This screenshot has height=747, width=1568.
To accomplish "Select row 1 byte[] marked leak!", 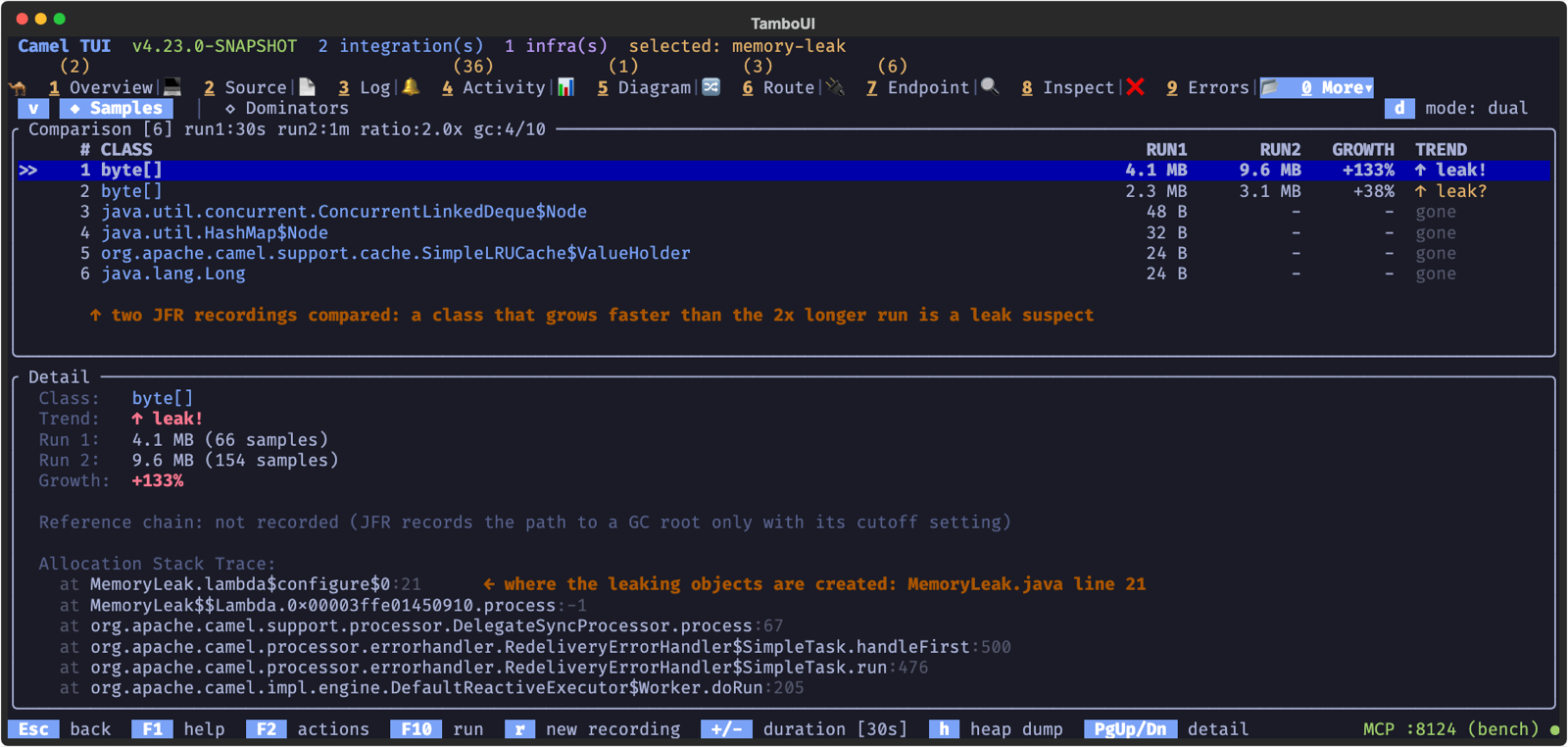I will (x=784, y=170).
